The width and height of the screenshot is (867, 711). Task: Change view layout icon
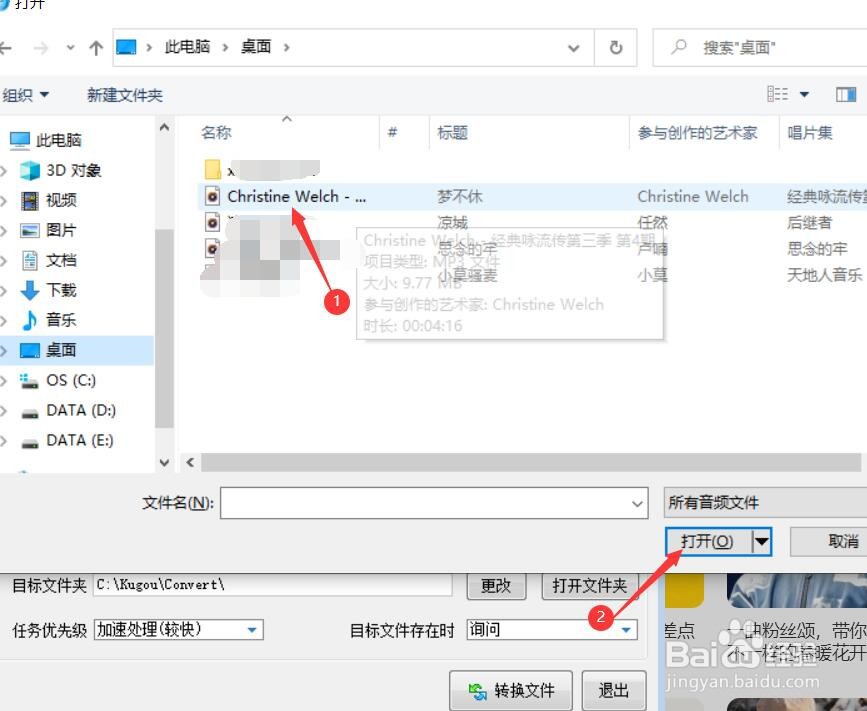(x=777, y=95)
